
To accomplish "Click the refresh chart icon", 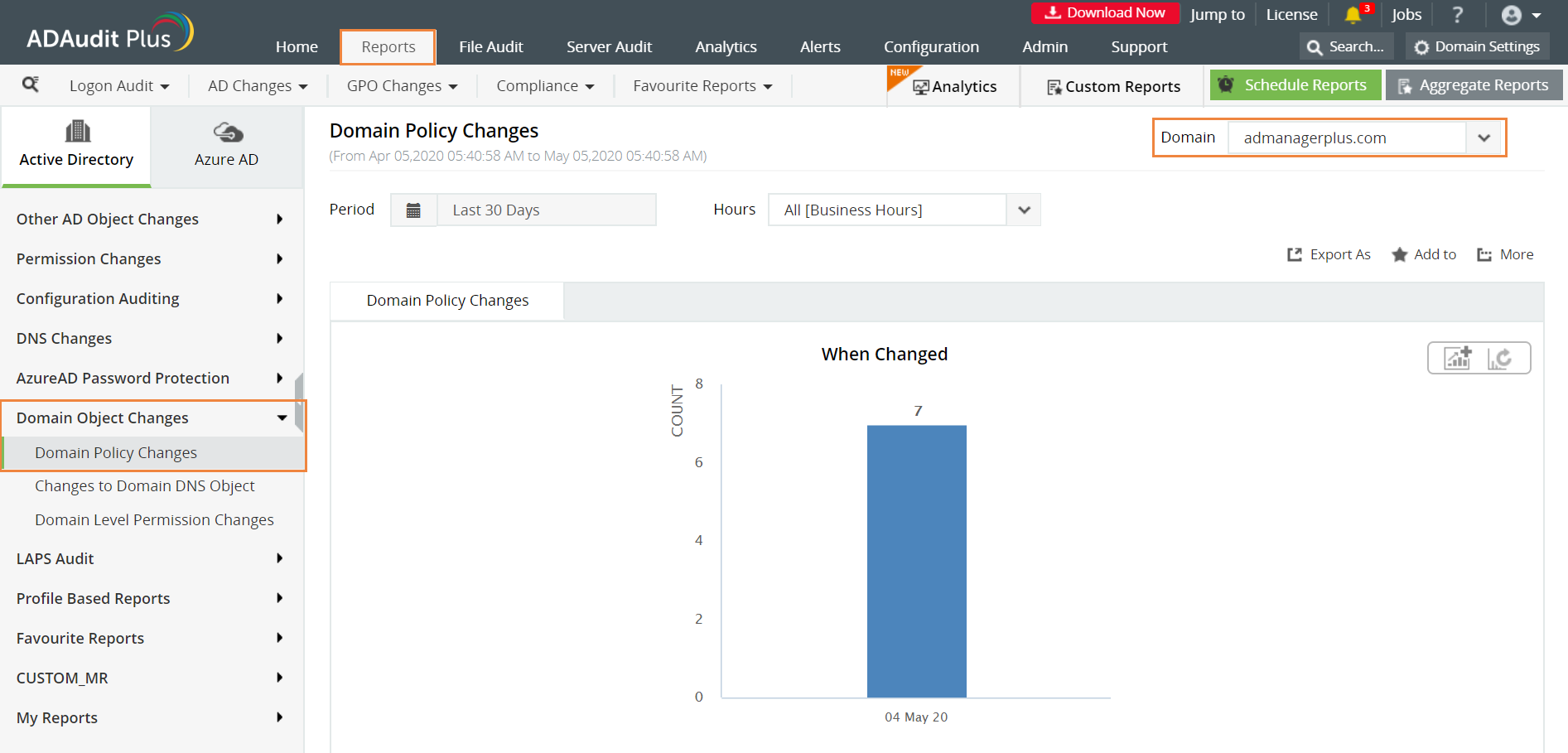I will point(1500,358).
